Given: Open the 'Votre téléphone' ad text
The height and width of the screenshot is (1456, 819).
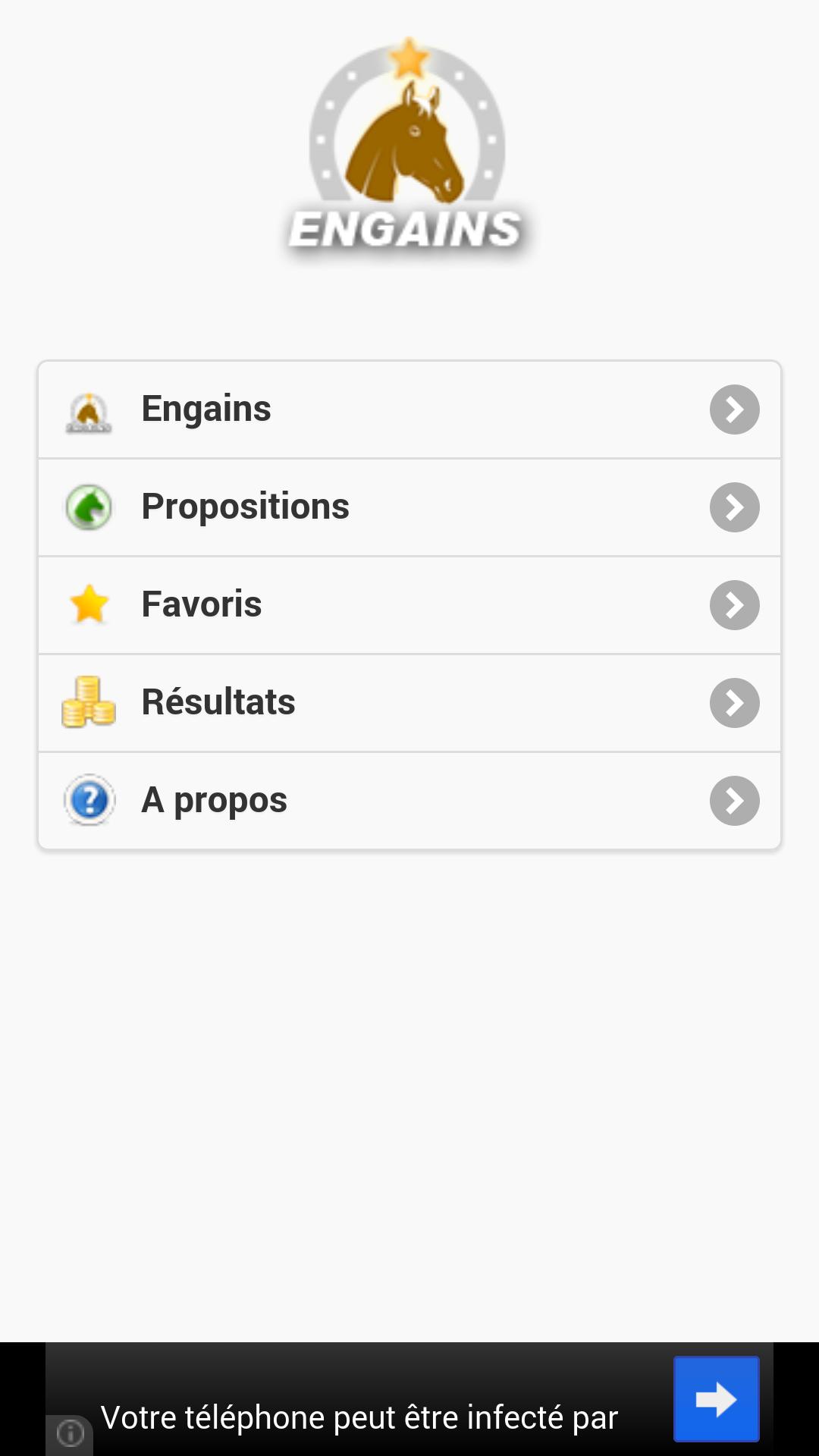Looking at the screenshot, I should pyautogui.click(x=359, y=1417).
